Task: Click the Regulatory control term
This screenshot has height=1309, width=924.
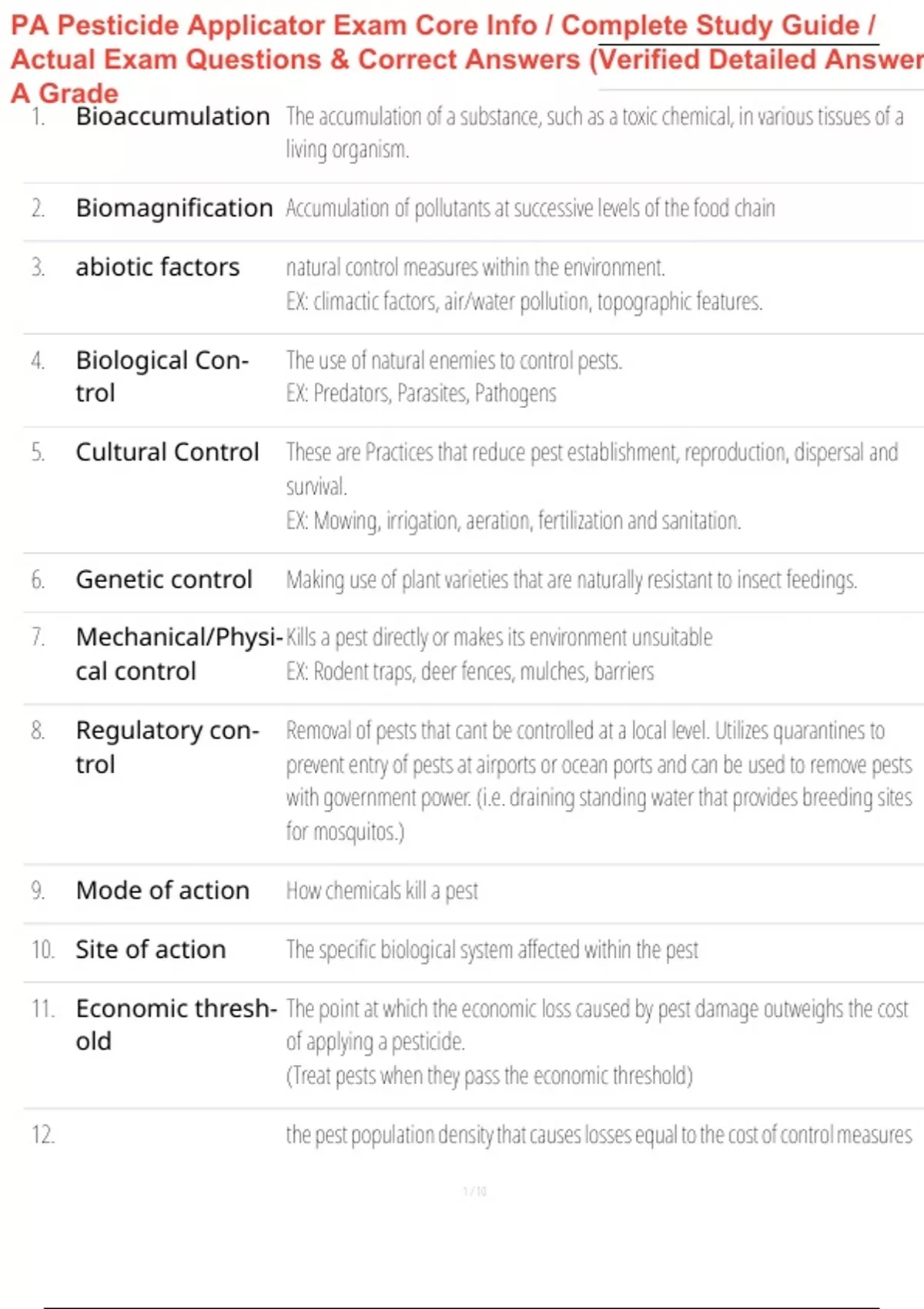Action: coord(166,746)
